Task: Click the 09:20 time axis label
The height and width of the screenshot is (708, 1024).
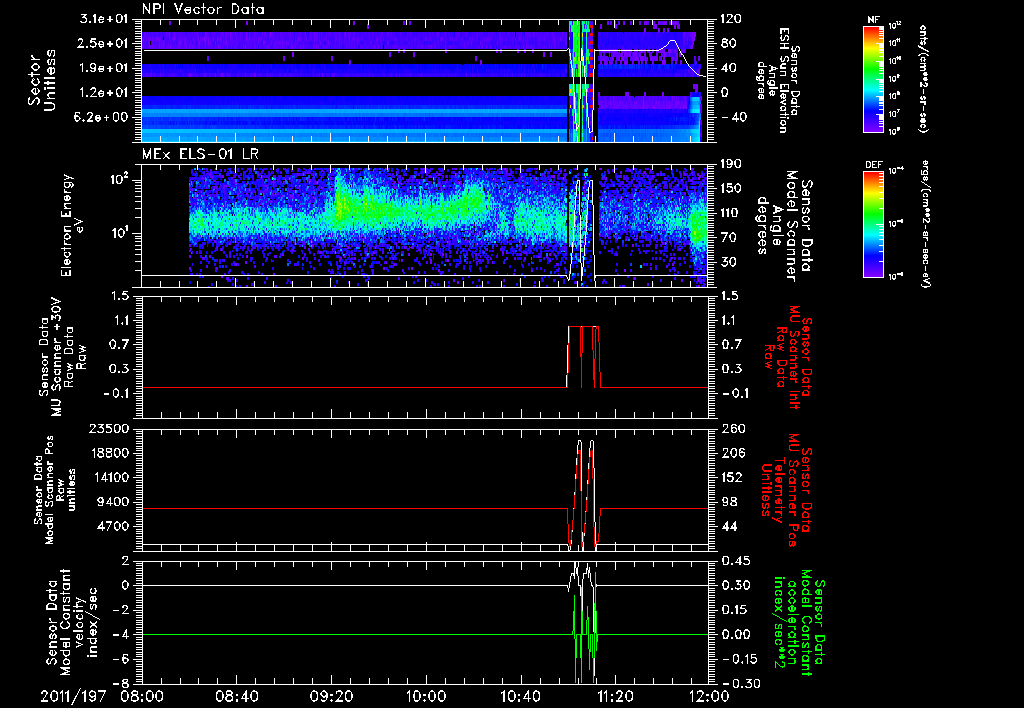Action: point(332,696)
